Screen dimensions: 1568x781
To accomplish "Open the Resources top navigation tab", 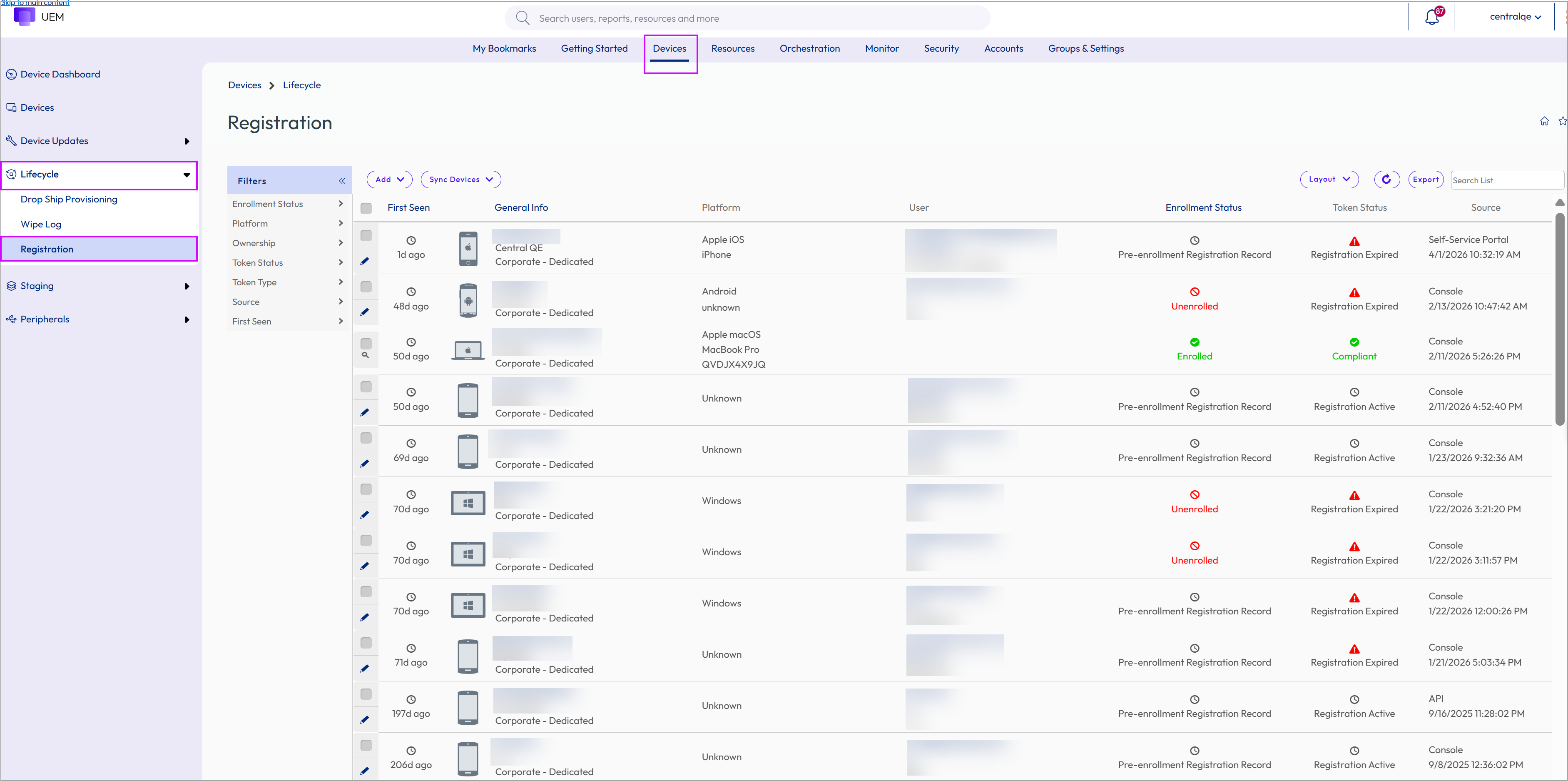I will click(x=732, y=49).
